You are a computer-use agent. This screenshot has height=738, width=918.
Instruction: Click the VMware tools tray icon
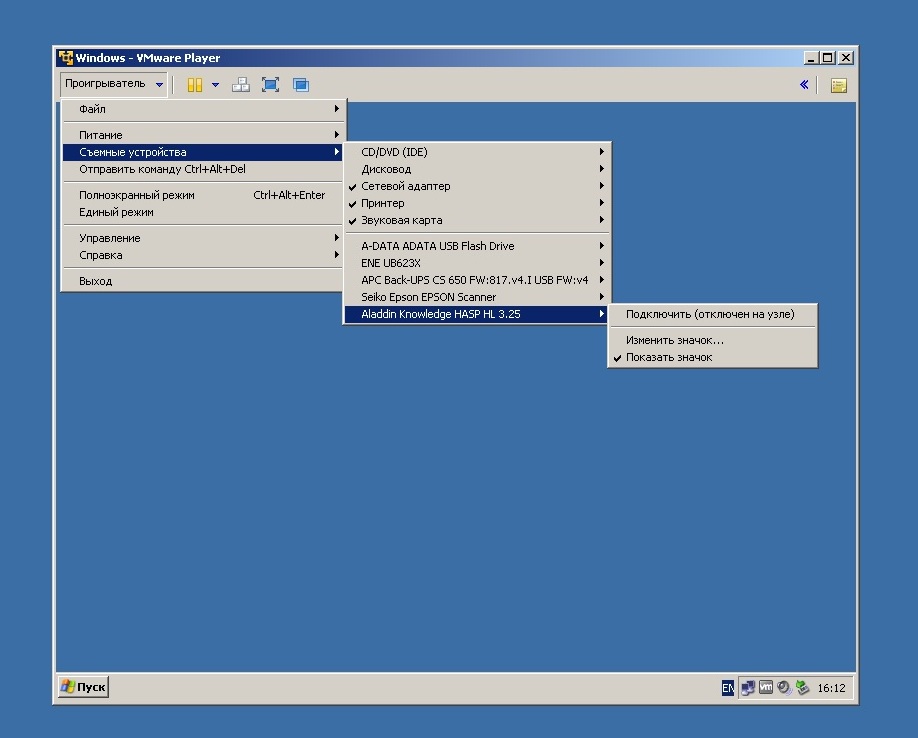766,688
